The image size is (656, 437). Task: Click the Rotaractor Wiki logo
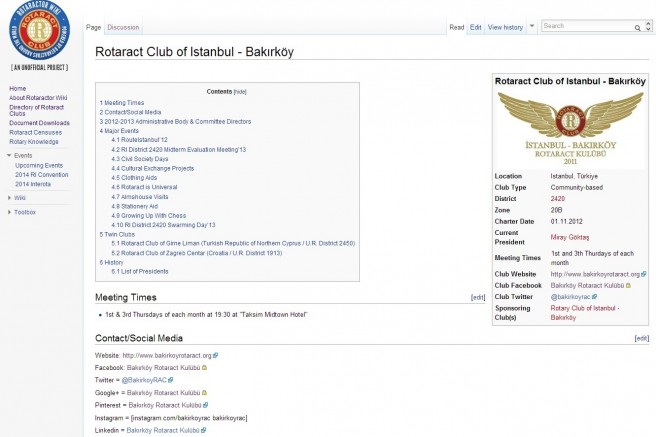[39, 31]
